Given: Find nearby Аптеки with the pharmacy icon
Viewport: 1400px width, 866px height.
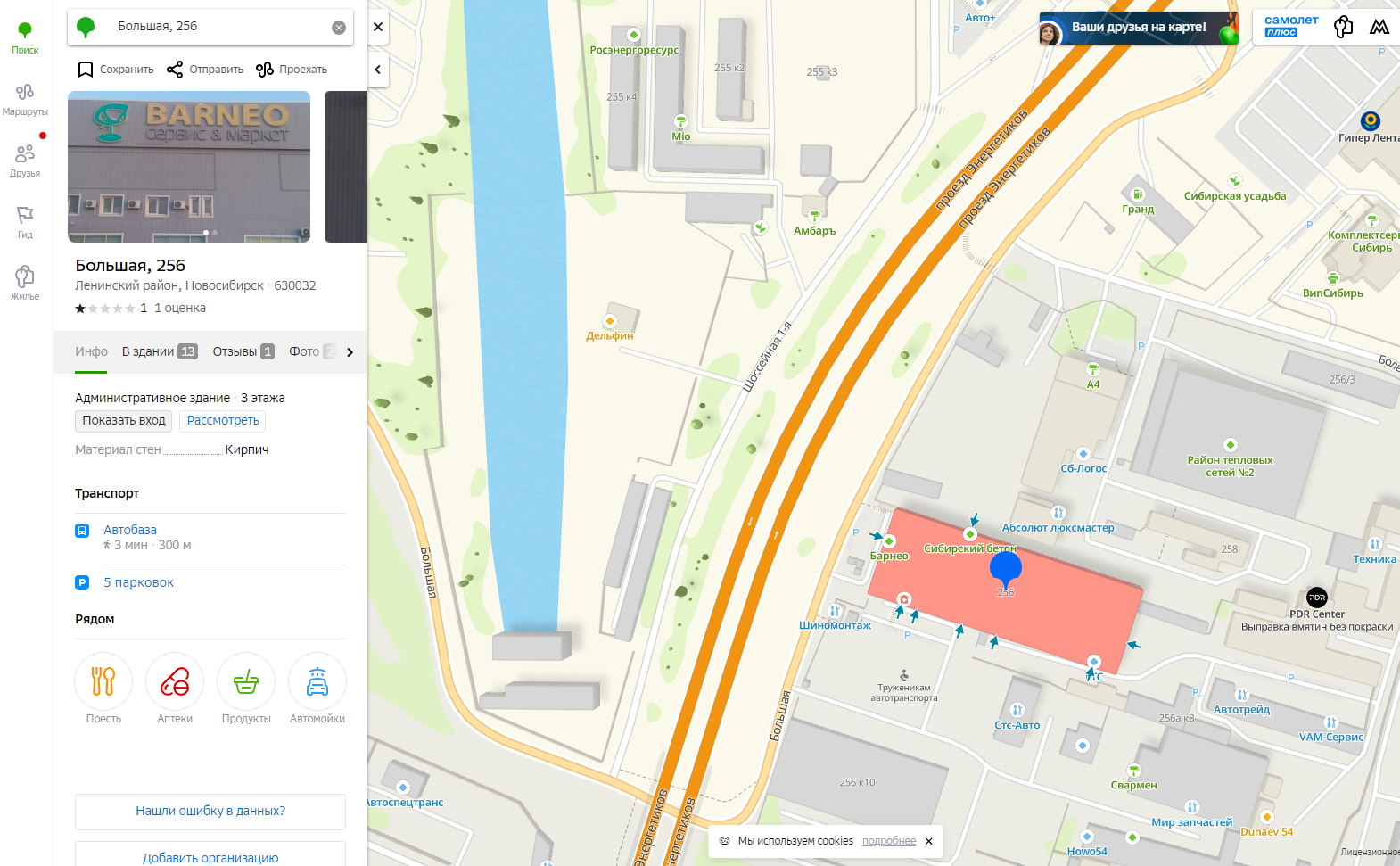Looking at the screenshot, I should (175, 682).
